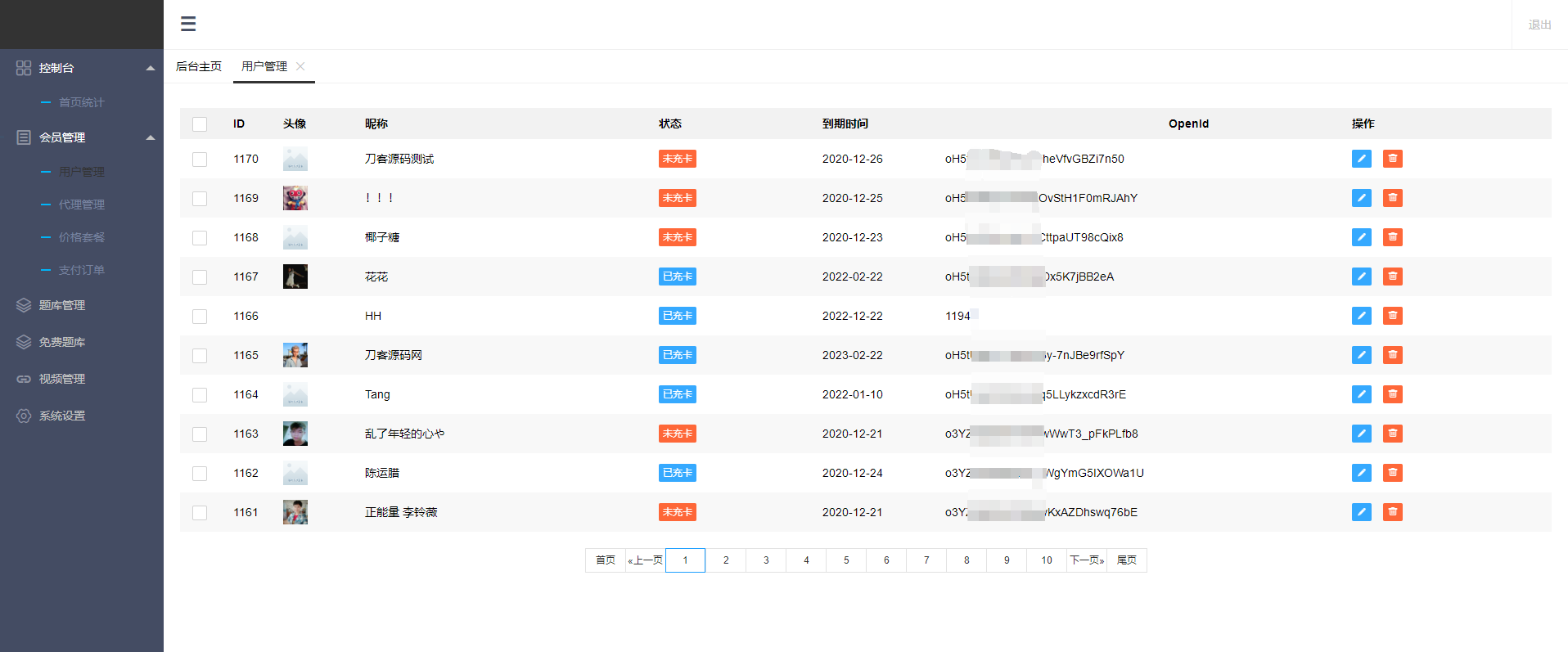This screenshot has height=652, width=1568.
Task: Go to 尾页 last page
Action: tap(1127, 560)
